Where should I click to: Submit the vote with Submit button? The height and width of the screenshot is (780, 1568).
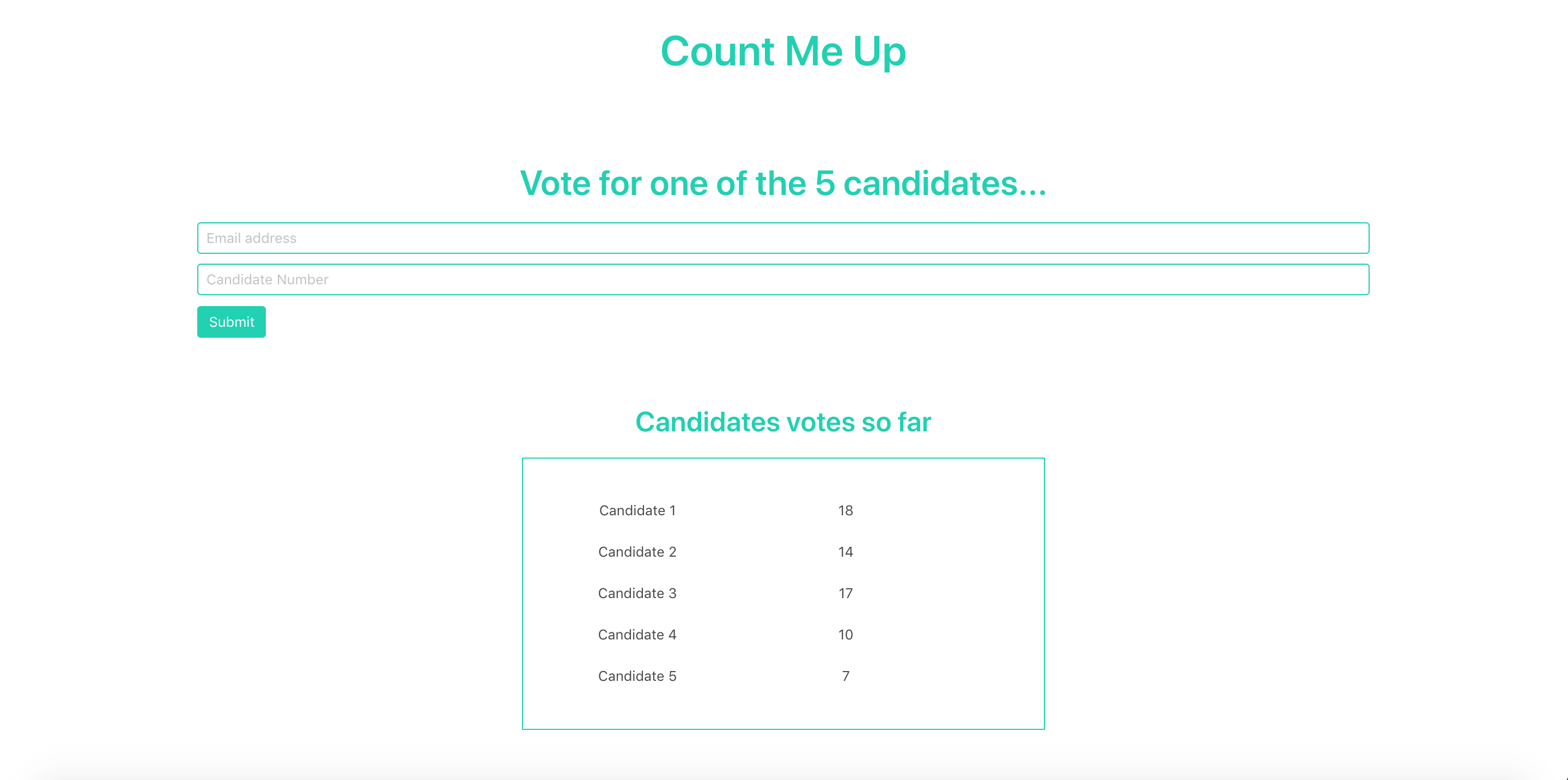[232, 322]
